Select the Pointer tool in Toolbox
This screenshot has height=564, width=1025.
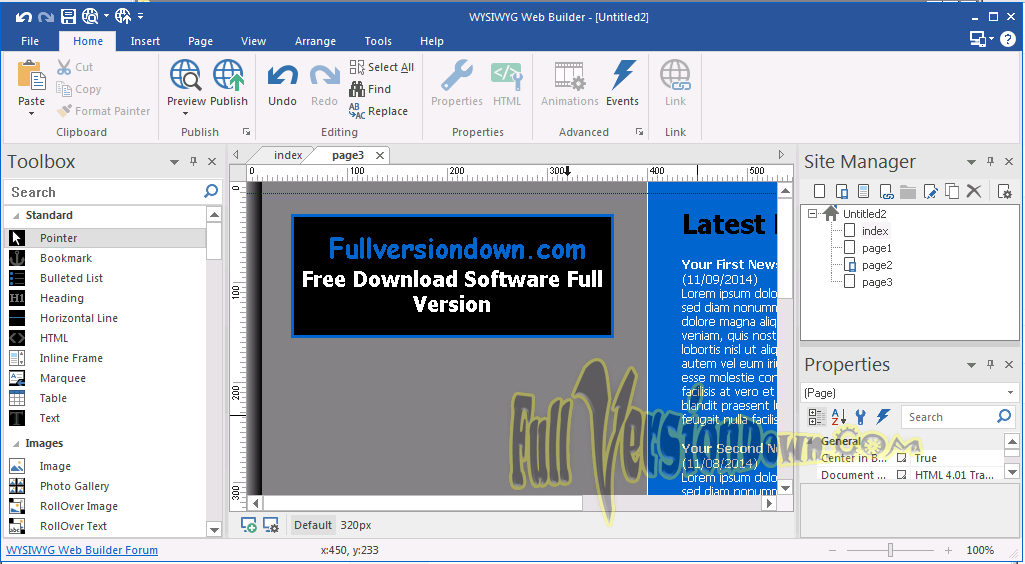pos(105,238)
